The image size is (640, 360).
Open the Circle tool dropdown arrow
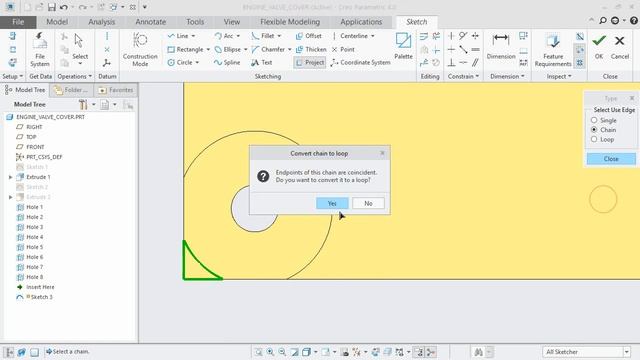coord(197,62)
